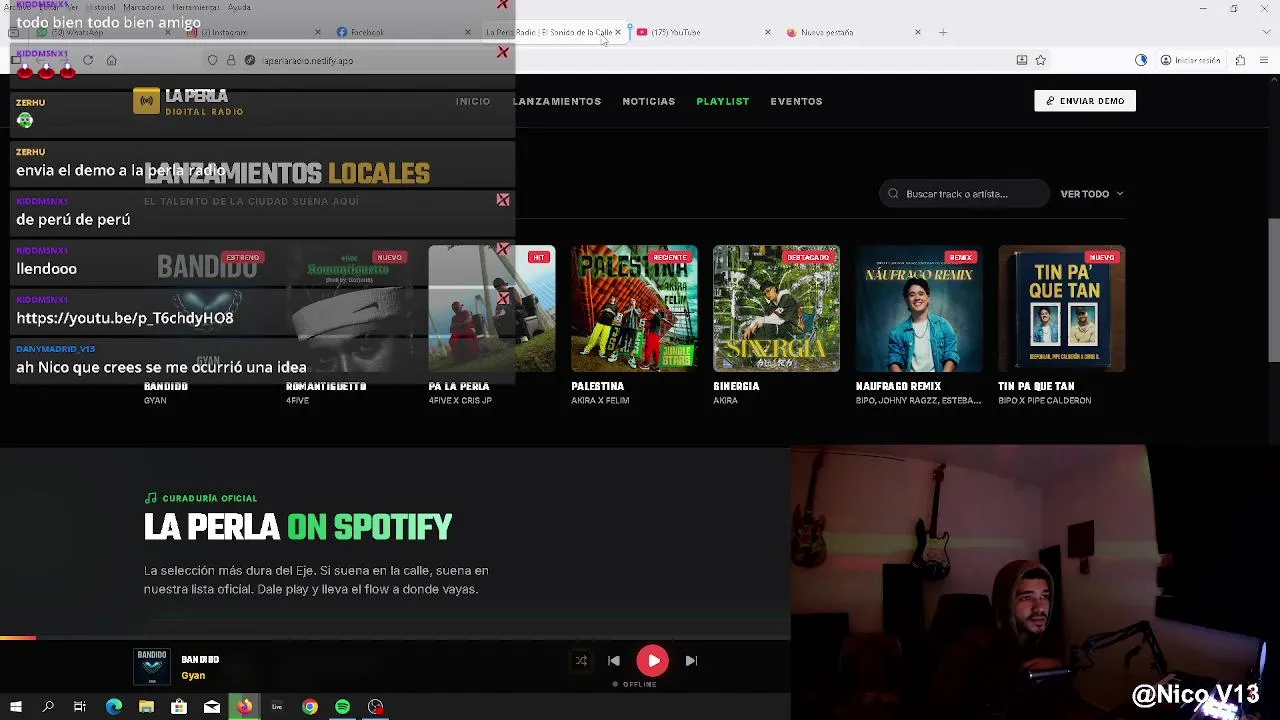Open the Sinergia album cover
Image resolution: width=1280 pixels, height=720 pixels.
click(x=776, y=309)
